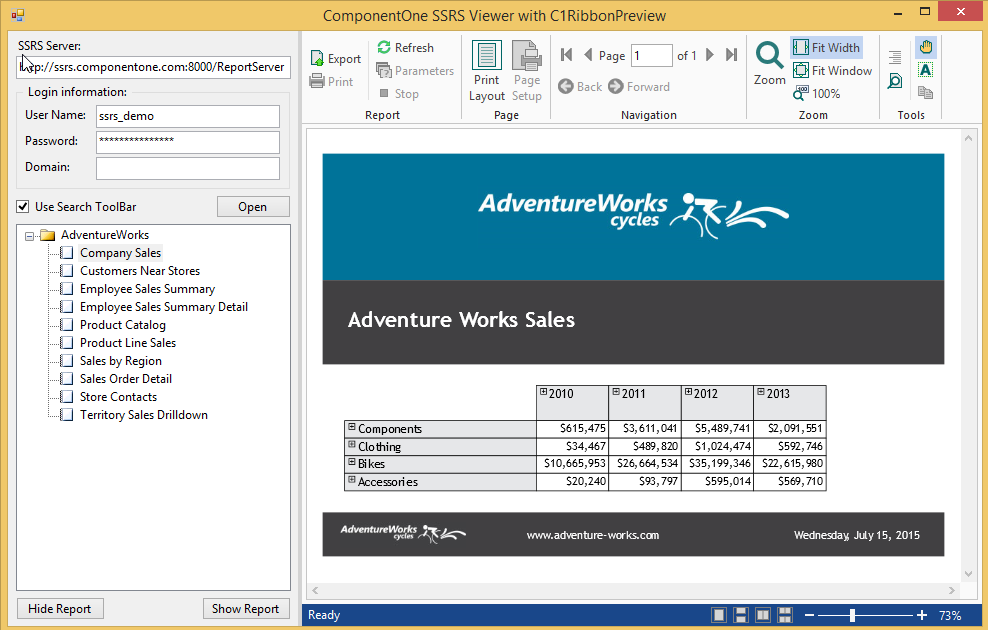This screenshot has width=988, height=630.
Task: Click the Export button in the ribbon
Action: tap(335, 59)
